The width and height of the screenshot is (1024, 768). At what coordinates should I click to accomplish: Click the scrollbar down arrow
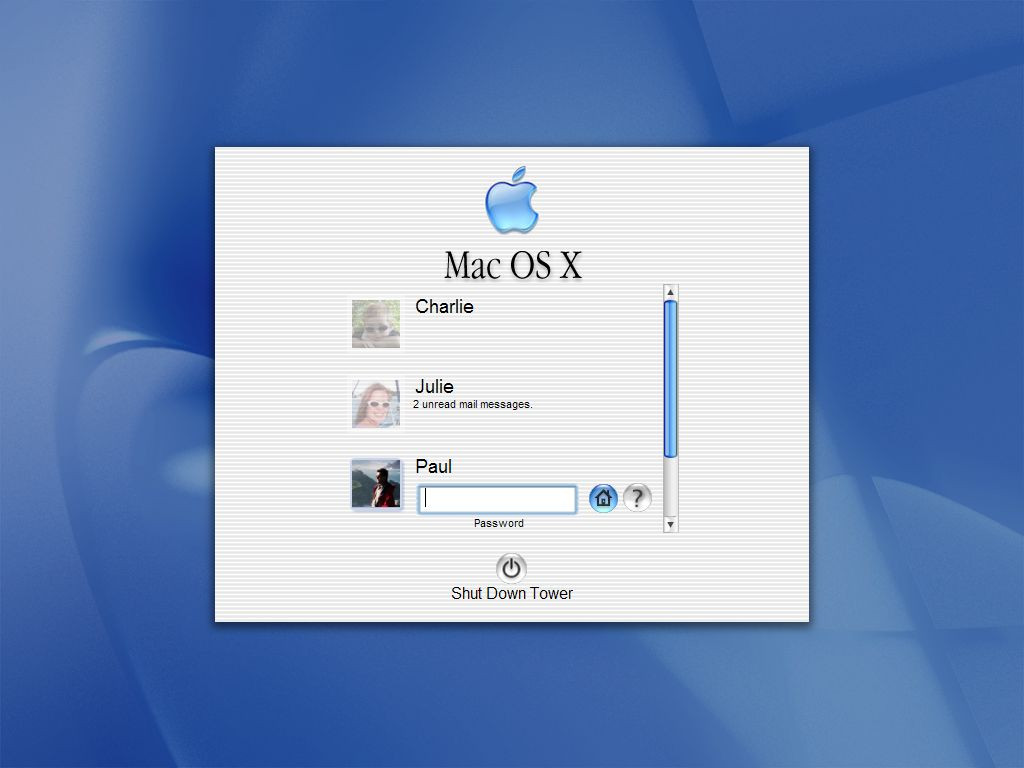670,524
